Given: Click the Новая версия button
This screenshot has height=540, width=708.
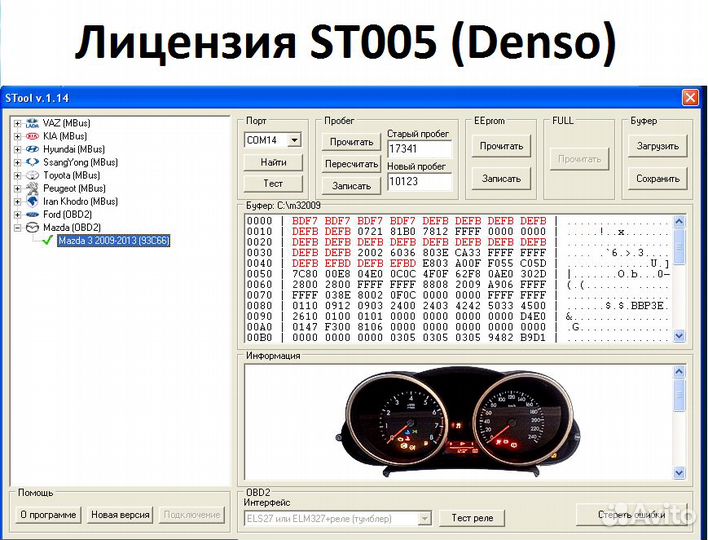Looking at the screenshot, I should [120, 515].
